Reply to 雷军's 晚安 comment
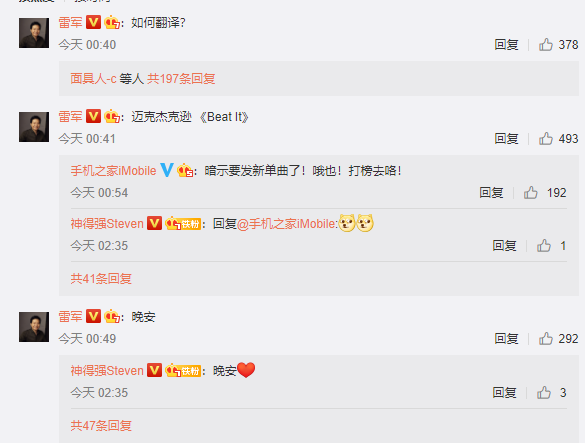585x443 pixels. pyautogui.click(x=506, y=339)
